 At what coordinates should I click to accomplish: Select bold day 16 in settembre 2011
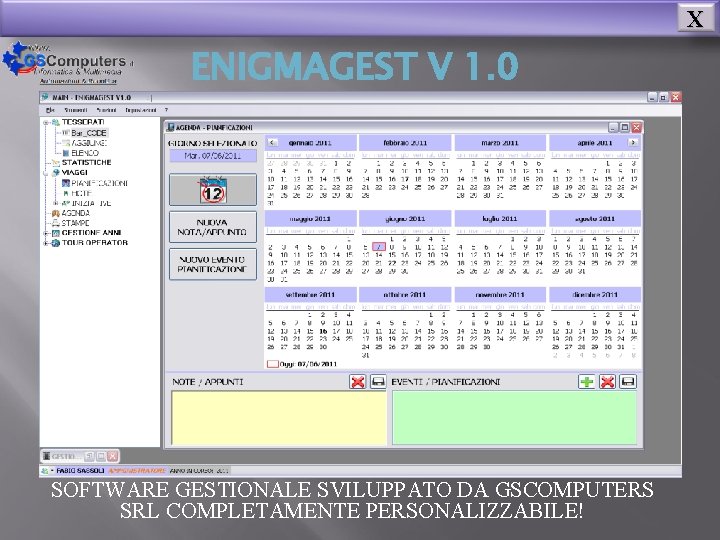click(x=323, y=331)
